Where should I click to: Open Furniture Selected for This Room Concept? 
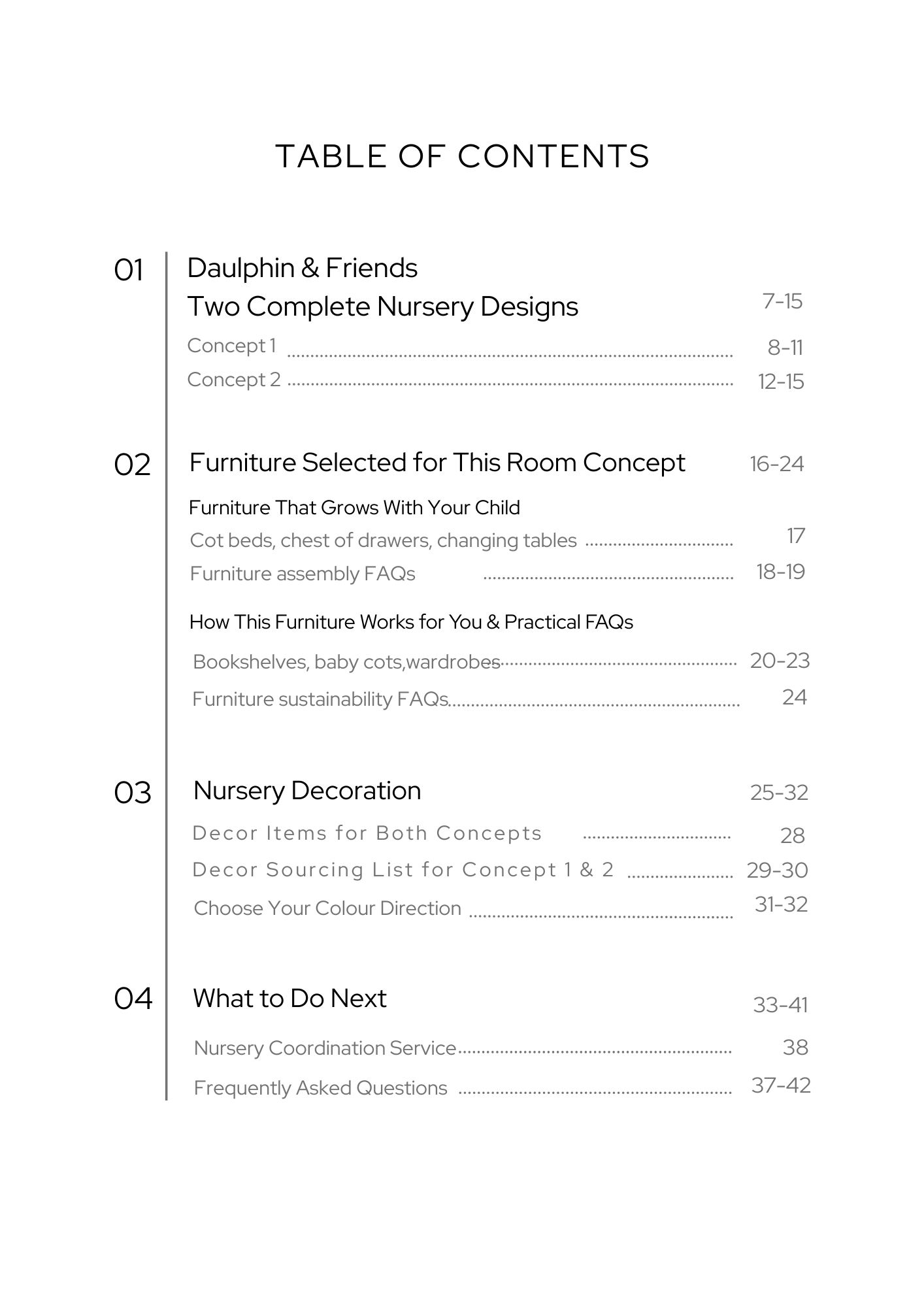[x=437, y=463]
